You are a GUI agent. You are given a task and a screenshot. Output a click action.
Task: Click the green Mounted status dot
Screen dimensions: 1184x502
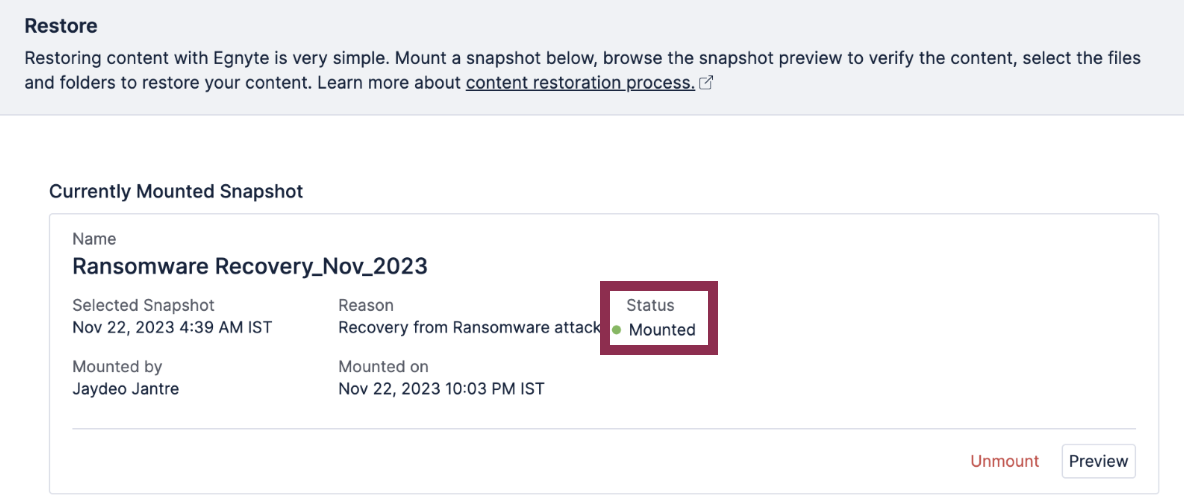[x=616, y=330]
